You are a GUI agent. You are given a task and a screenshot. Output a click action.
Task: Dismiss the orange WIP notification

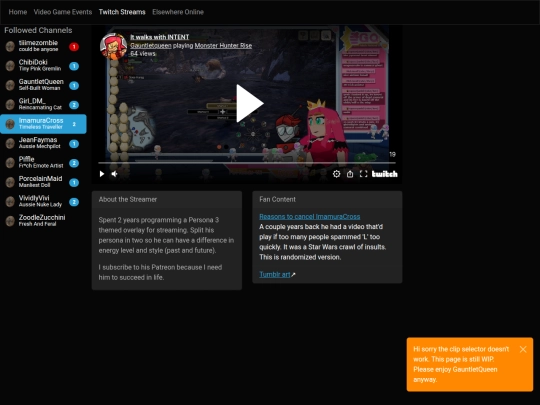[523, 349]
